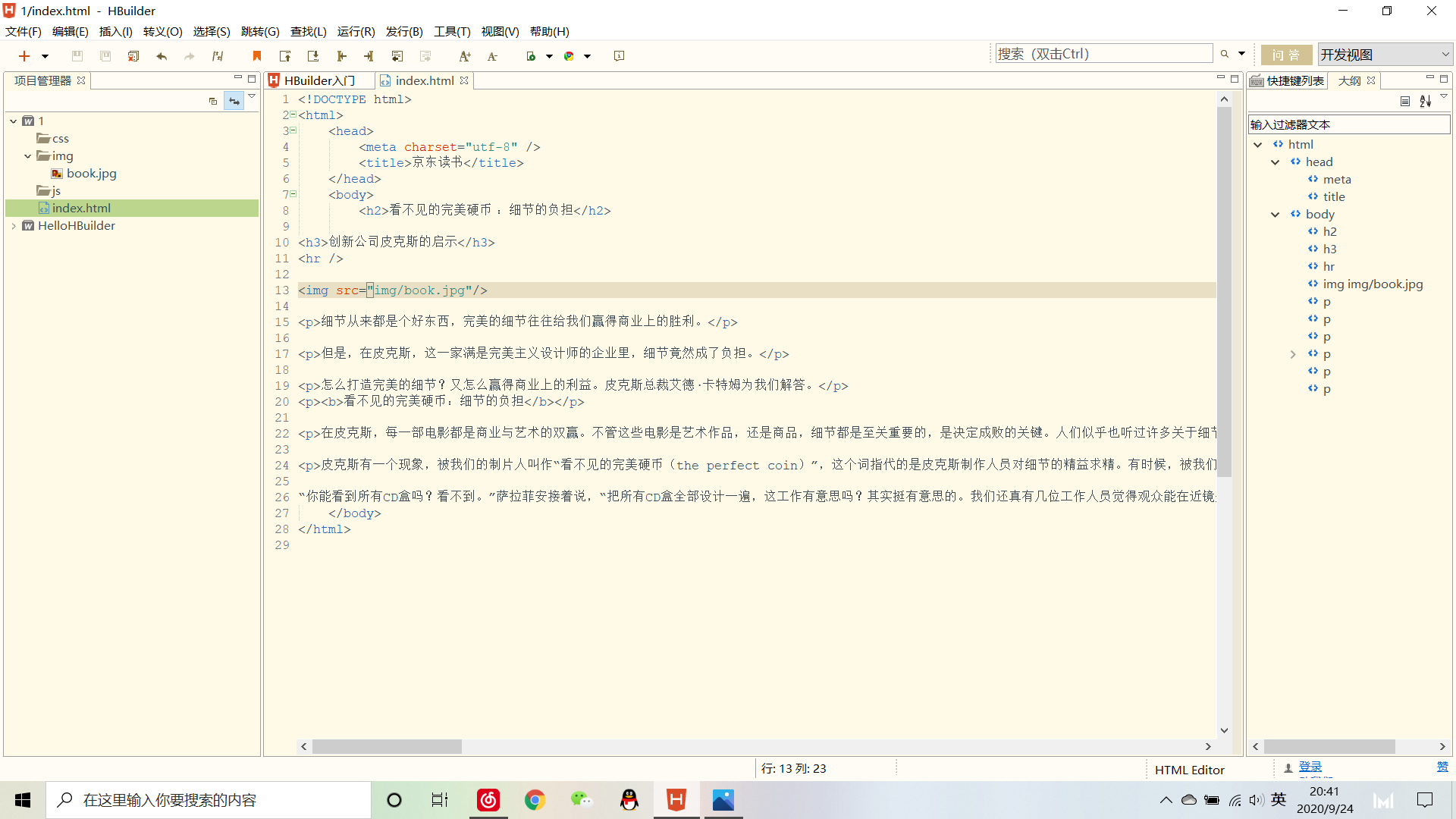The height and width of the screenshot is (819, 1456).
Task: Open WeChat from the taskbar
Action: point(582,800)
